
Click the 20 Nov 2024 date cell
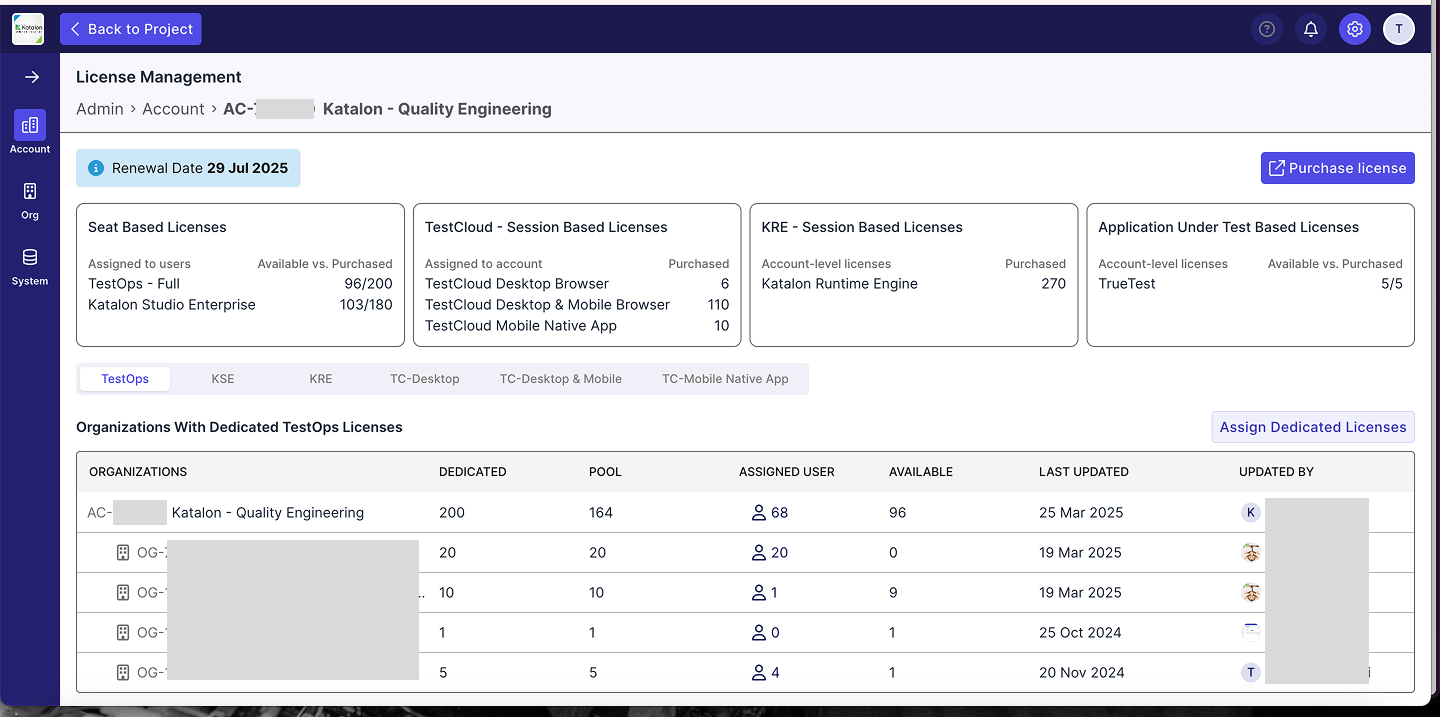1082,673
